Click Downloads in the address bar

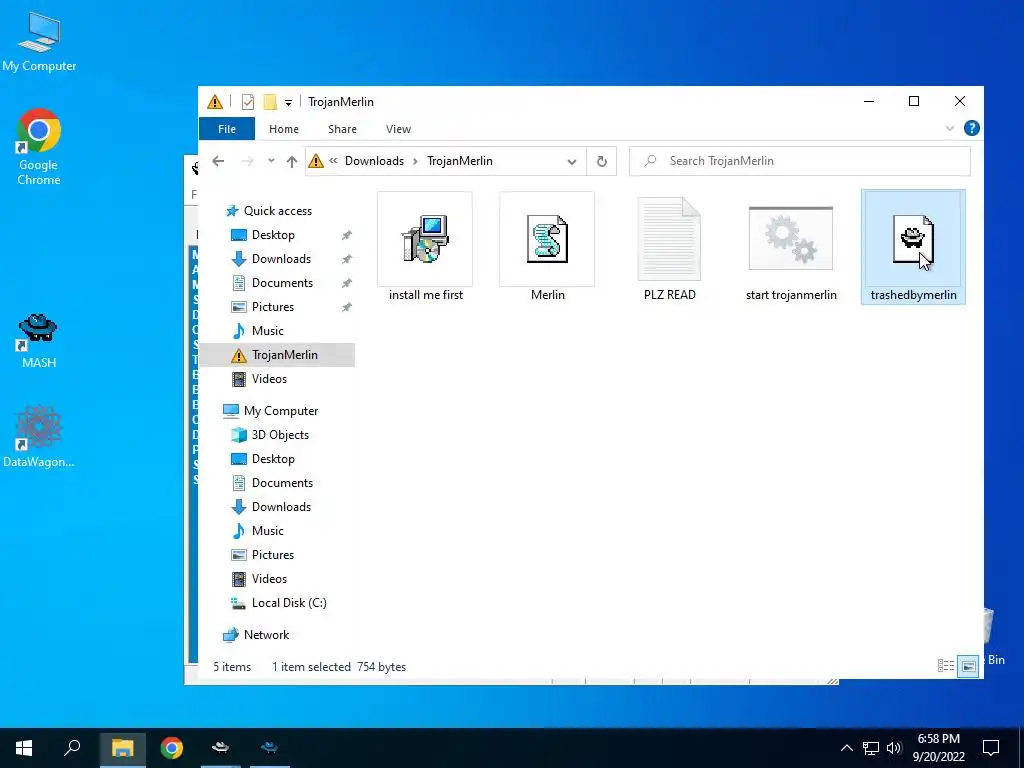click(374, 161)
